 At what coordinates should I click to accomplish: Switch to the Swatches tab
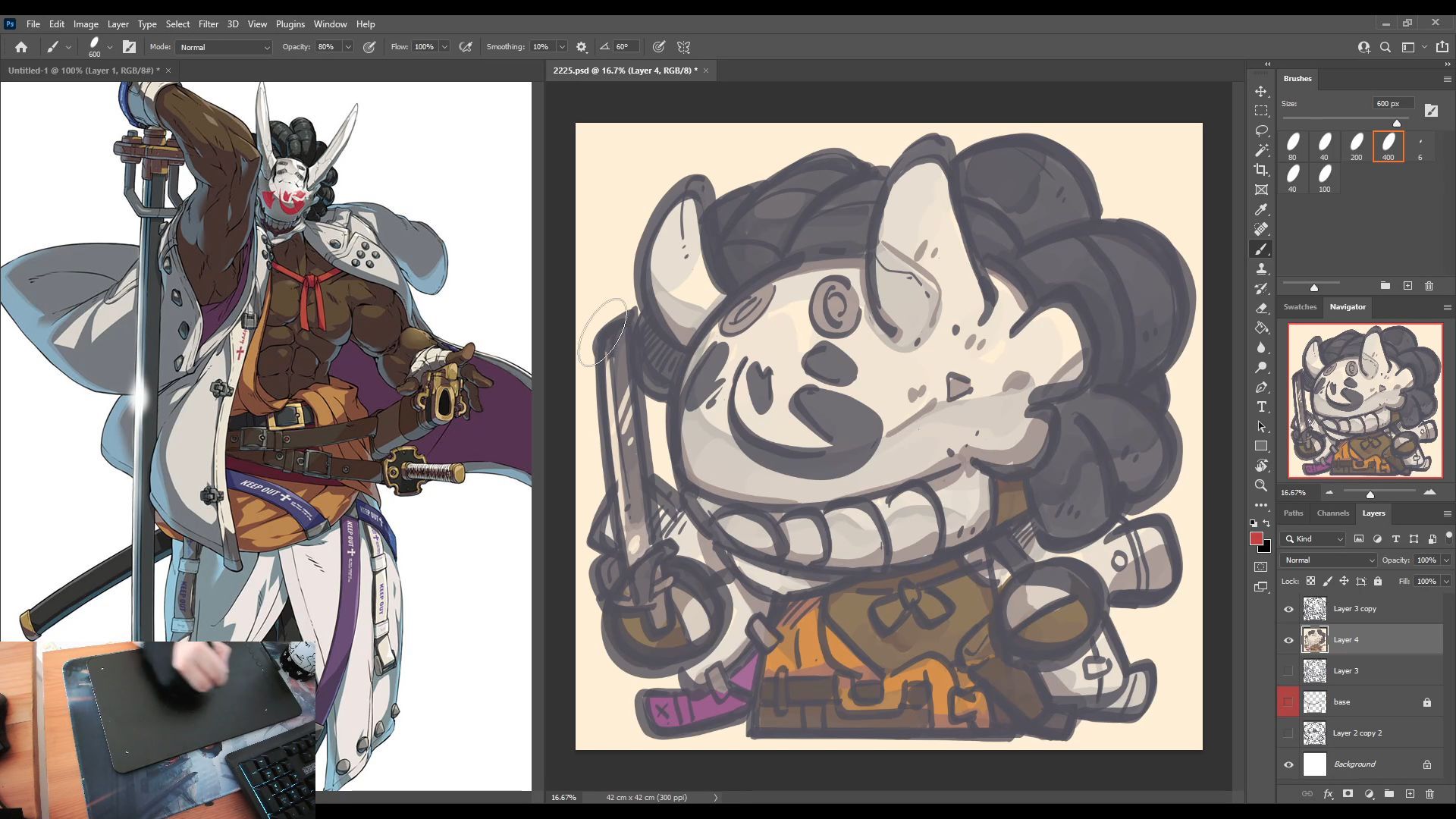[x=1300, y=307]
